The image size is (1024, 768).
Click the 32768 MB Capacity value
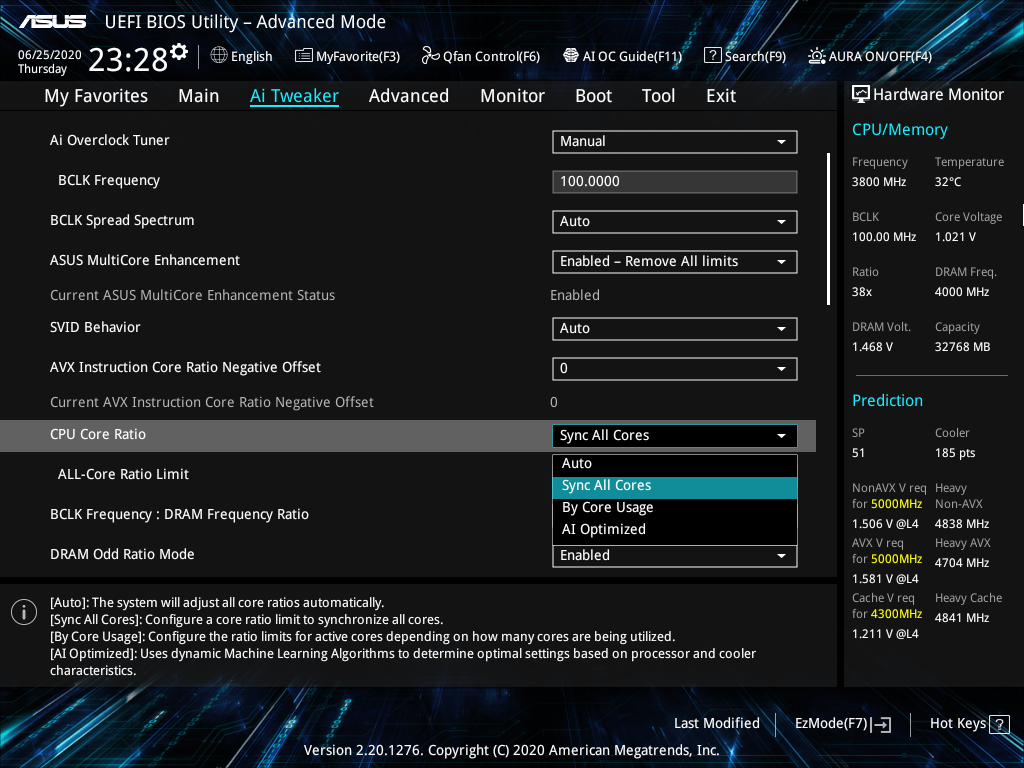click(x=963, y=347)
